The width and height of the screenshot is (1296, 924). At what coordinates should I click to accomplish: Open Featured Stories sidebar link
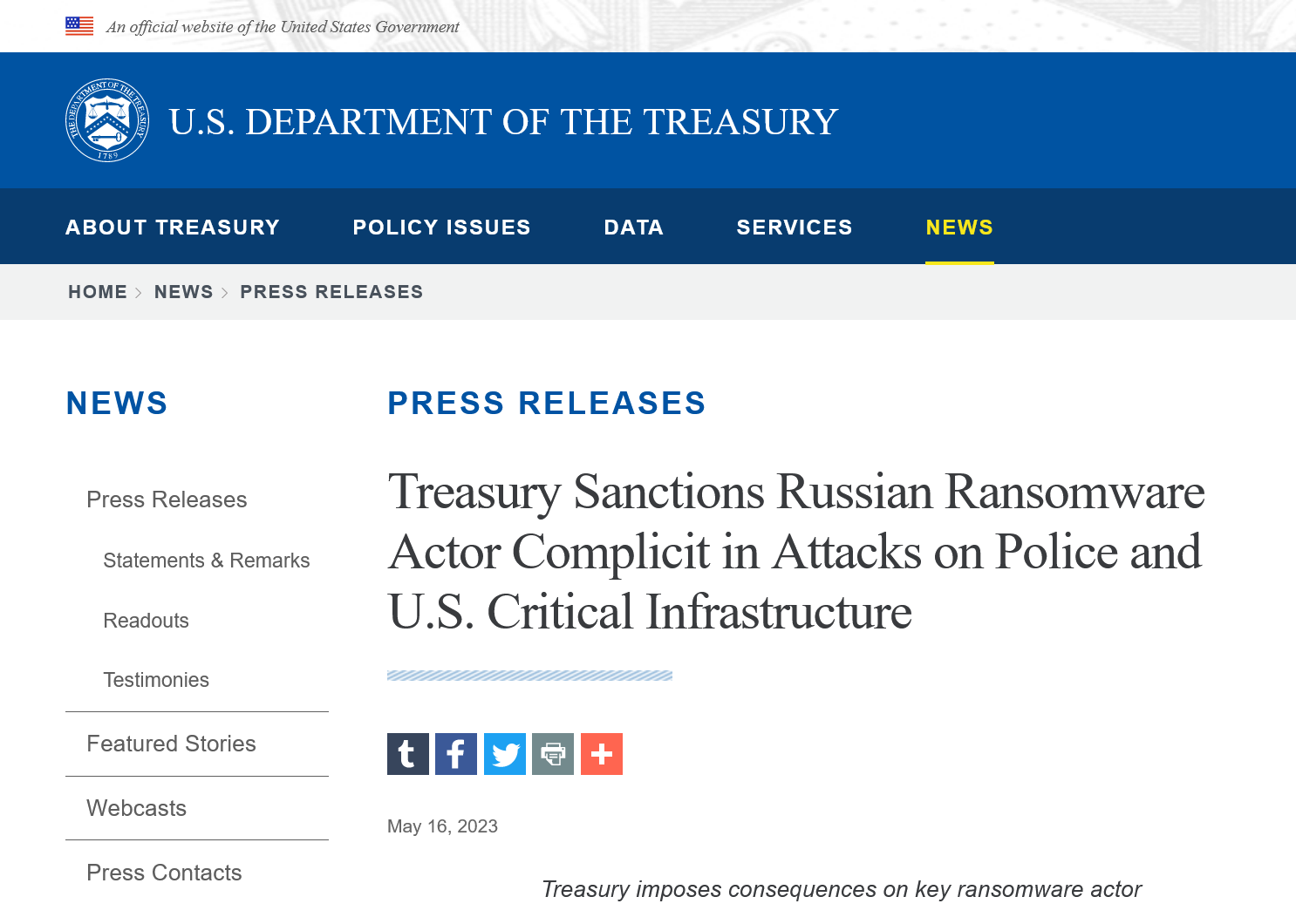tap(171, 744)
